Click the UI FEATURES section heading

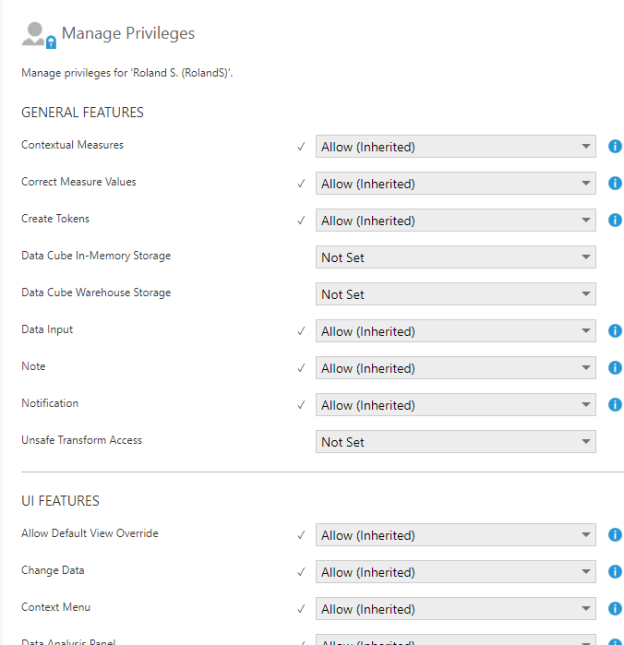(x=60, y=500)
